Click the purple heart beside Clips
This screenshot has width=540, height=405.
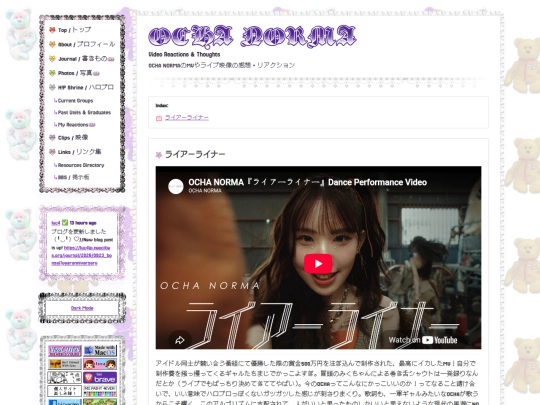click(52, 138)
